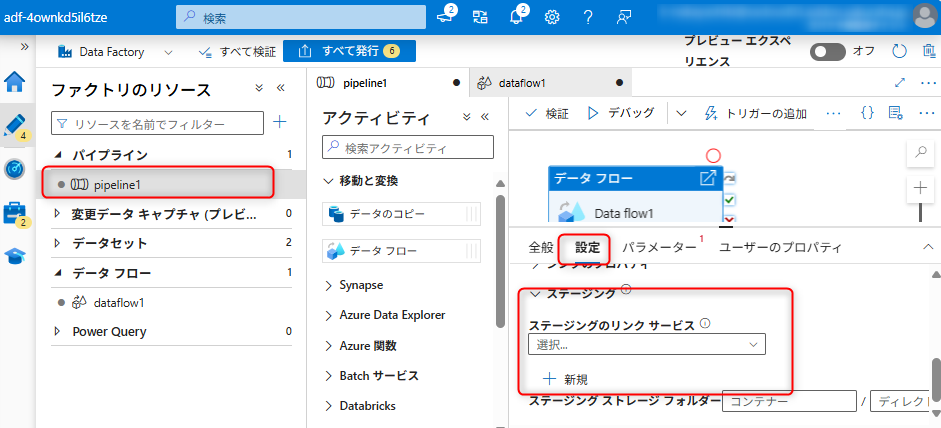Expand all resources with the double down chevron
This screenshot has height=428, width=941.
pos(259,88)
